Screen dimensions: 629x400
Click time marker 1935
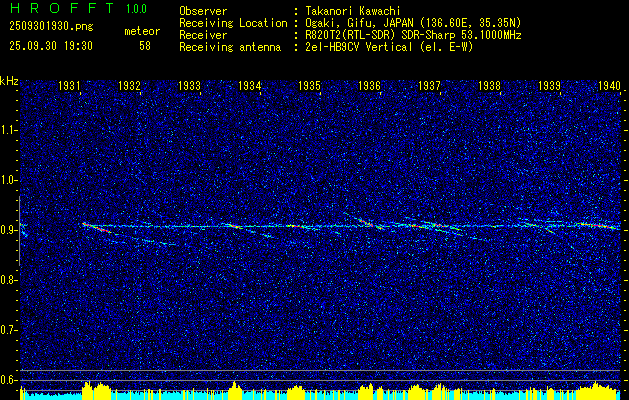click(x=309, y=85)
